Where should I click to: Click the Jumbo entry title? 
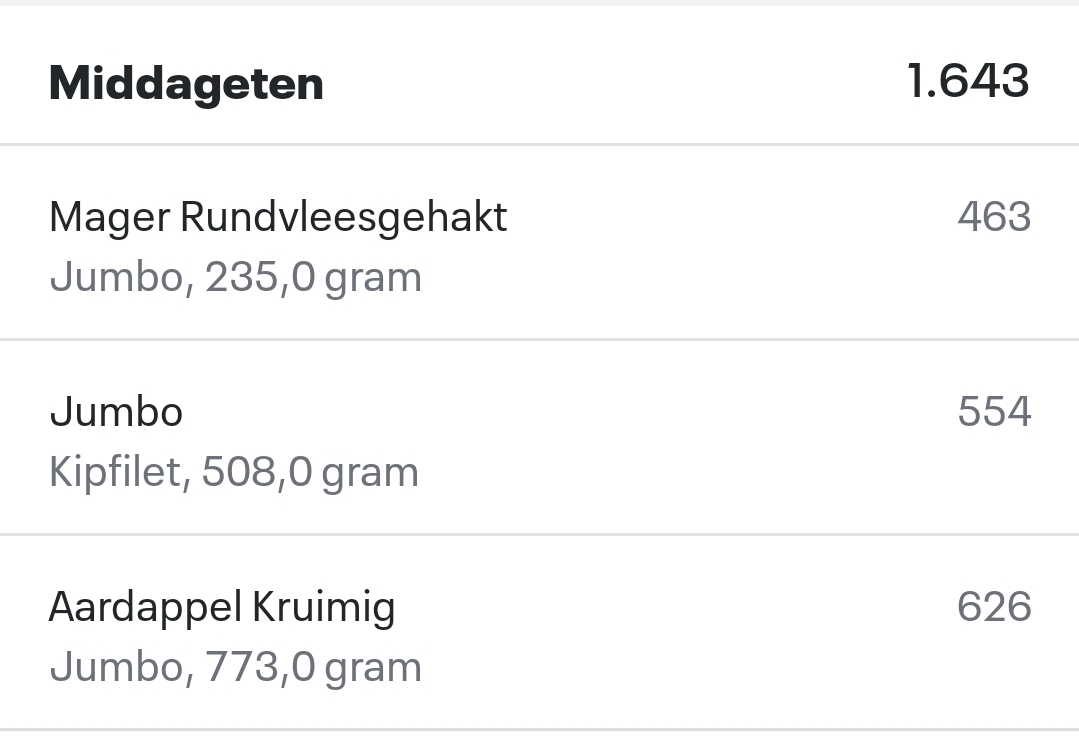(x=115, y=410)
